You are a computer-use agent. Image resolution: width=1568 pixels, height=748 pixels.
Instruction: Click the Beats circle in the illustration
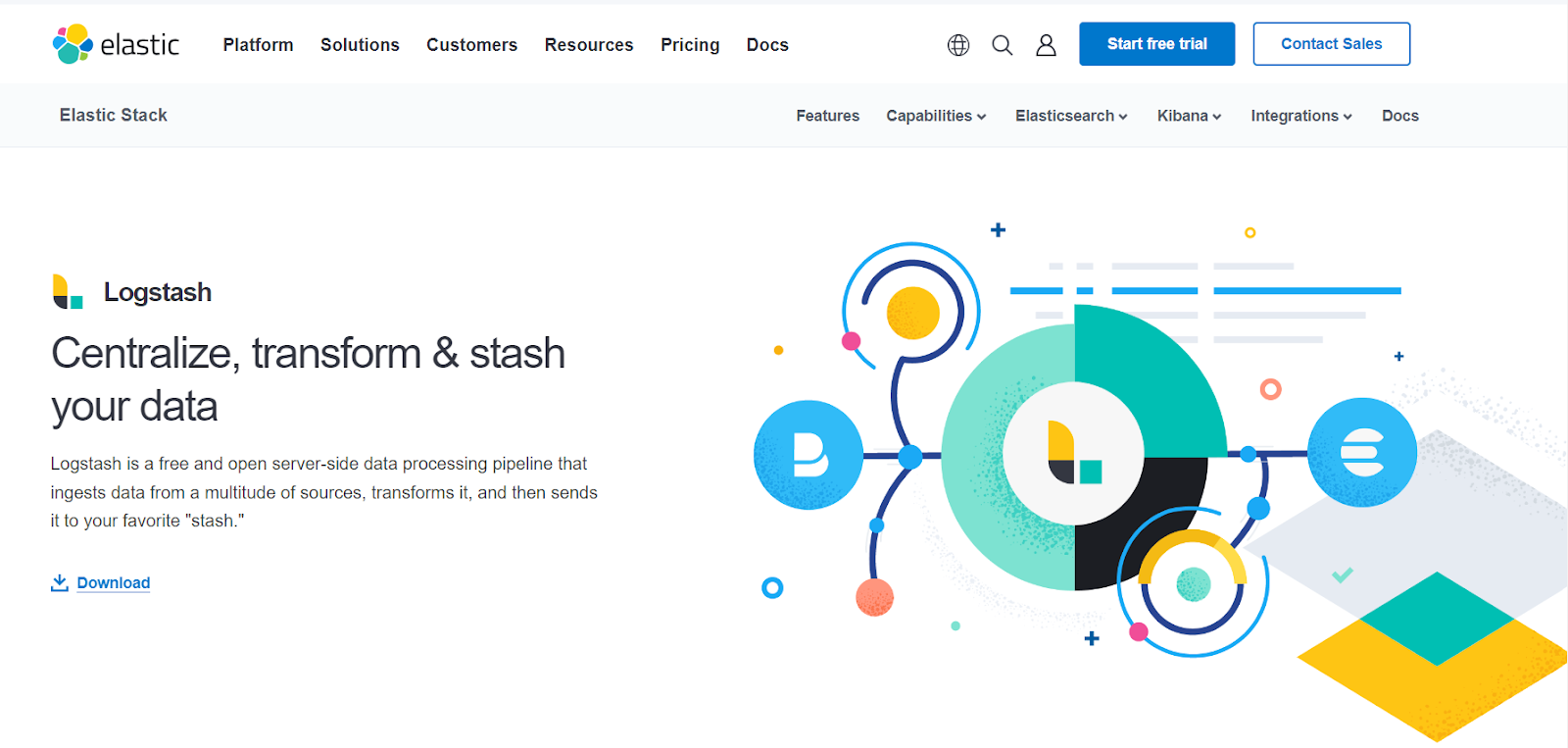(808, 455)
